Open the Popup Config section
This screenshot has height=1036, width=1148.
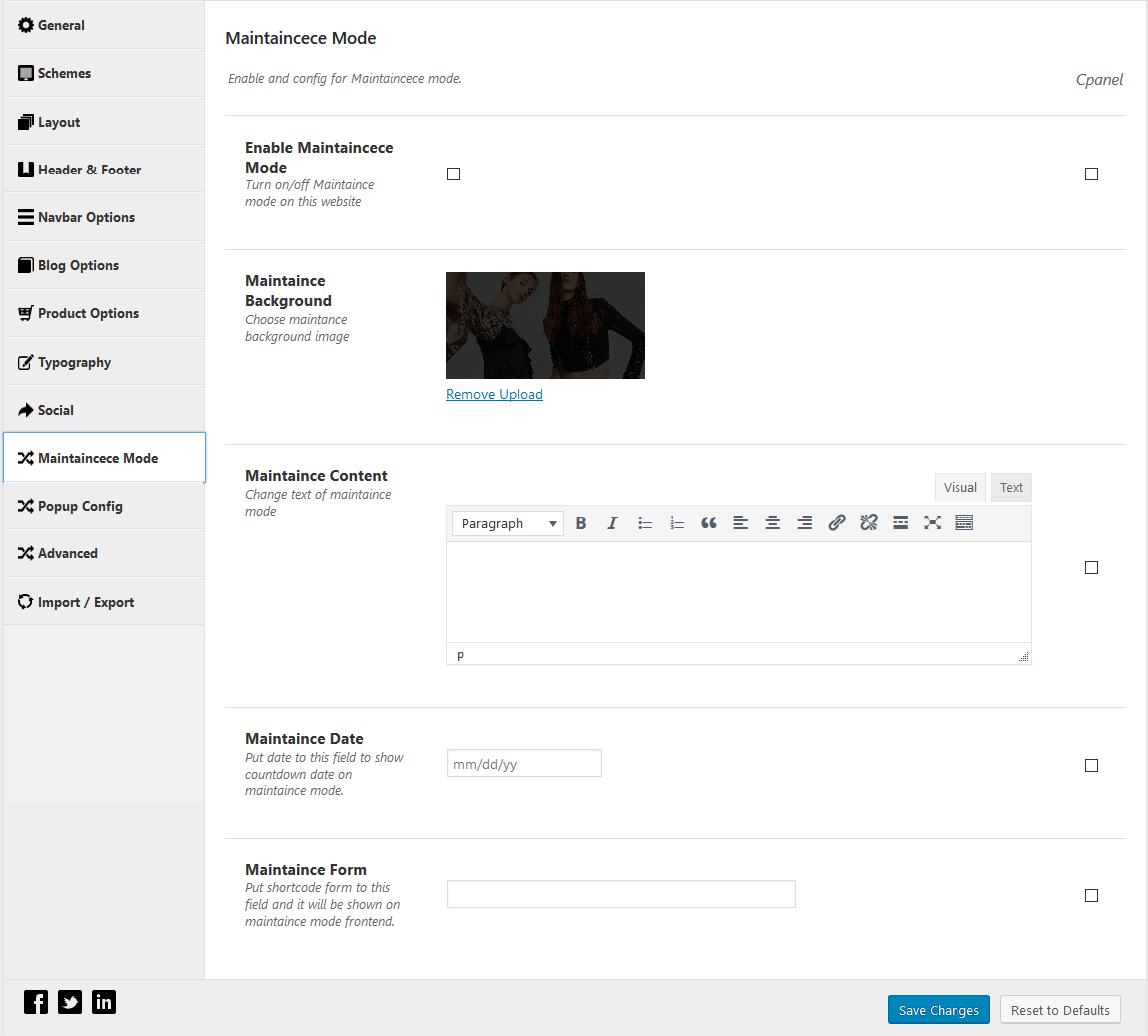[x=104, y=506]
